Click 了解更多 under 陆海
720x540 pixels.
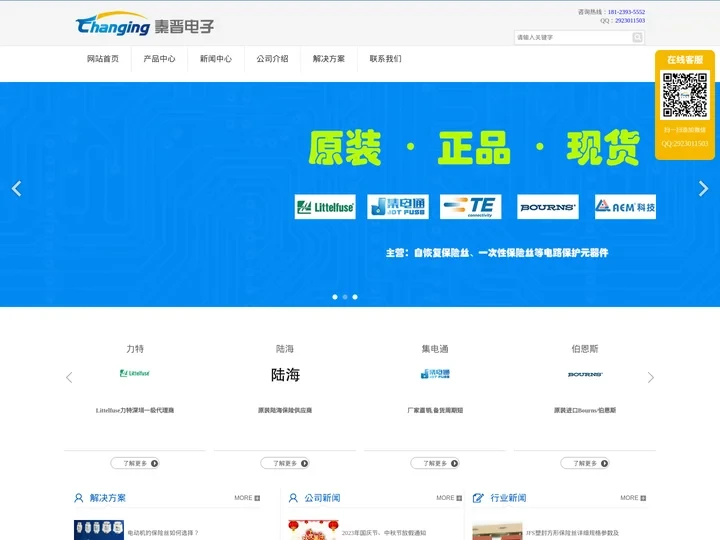(x=285, y=463)
